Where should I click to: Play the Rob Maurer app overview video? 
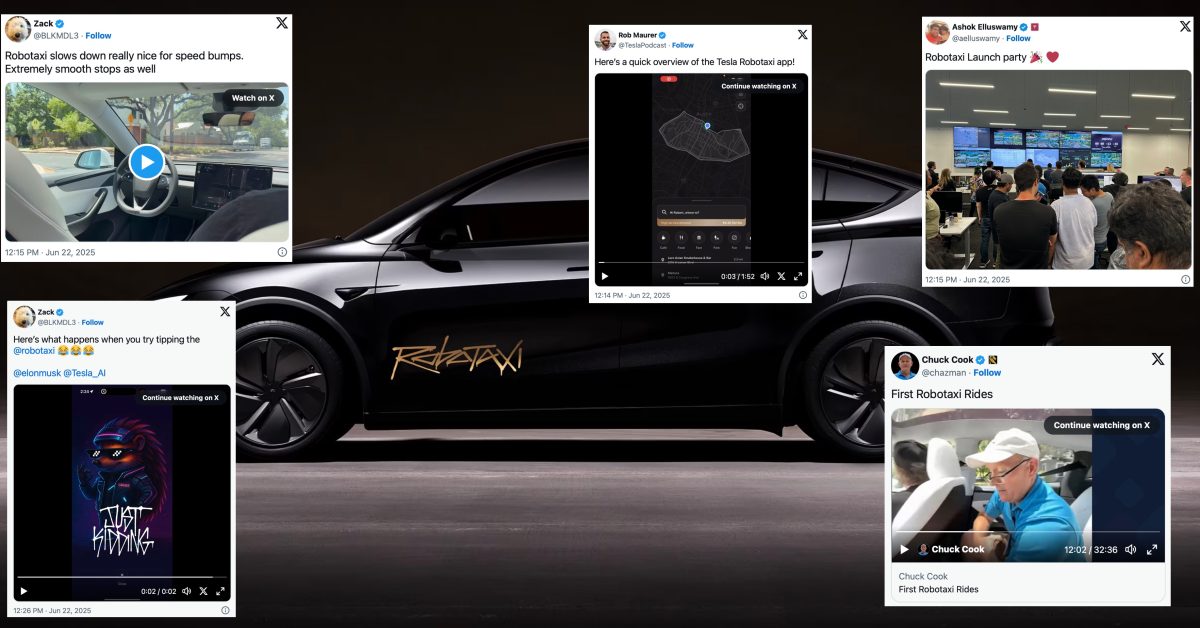point(605,276)
